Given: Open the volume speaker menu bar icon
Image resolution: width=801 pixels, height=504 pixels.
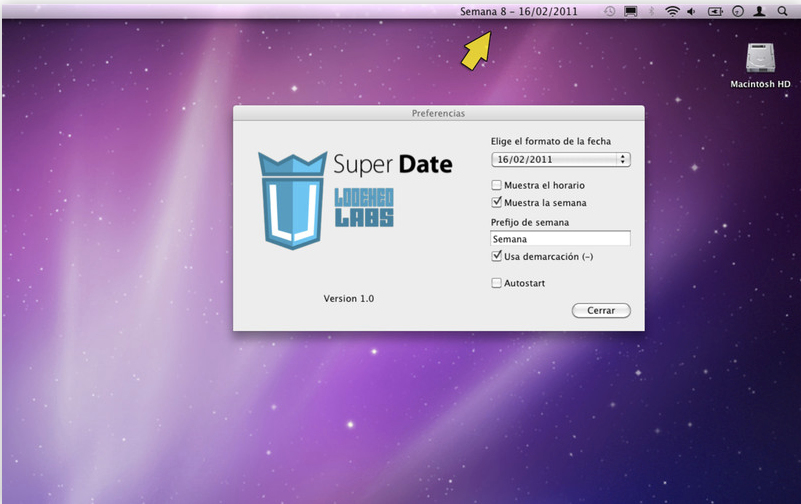Looking at the screenshot, I should tap(692, 11).
